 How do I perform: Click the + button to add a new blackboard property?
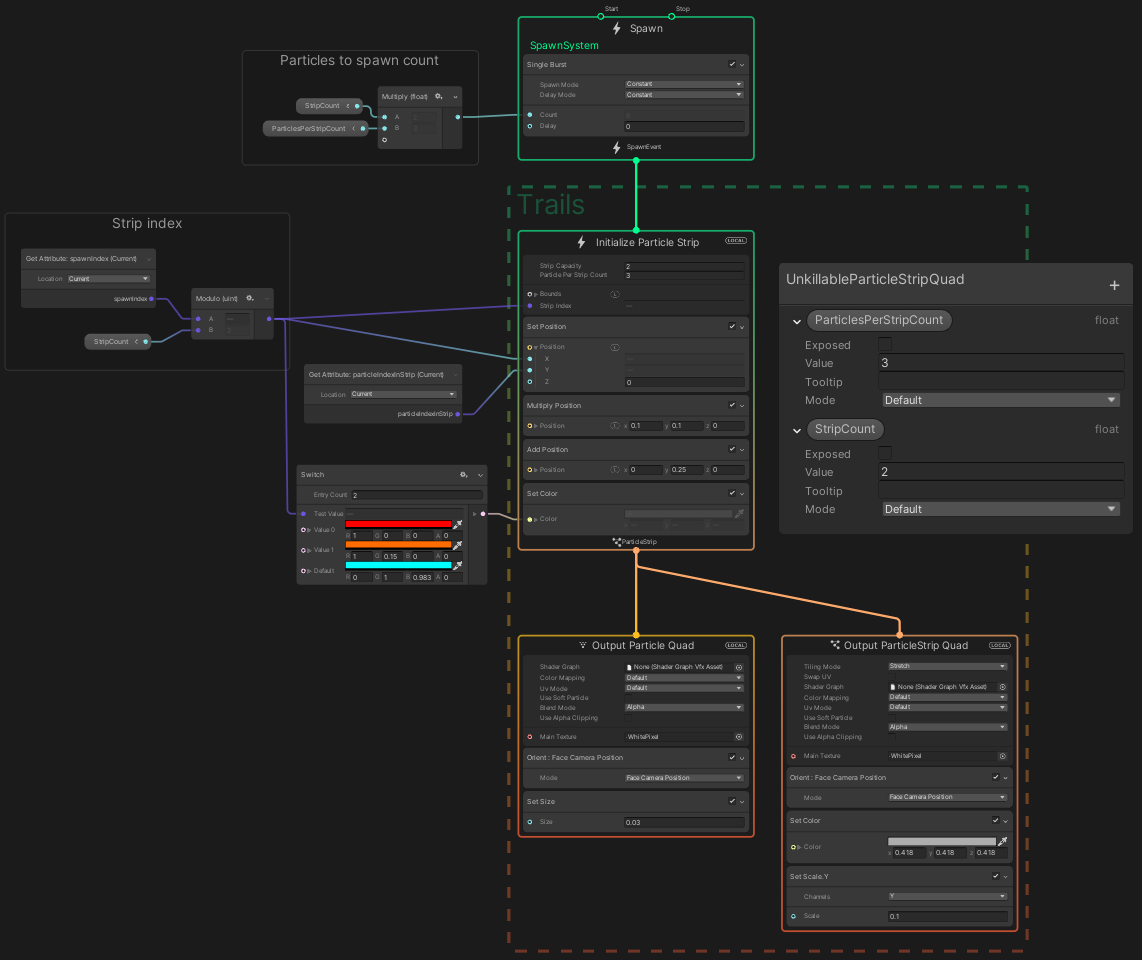pyautogui.click(x=1114, y=284)
